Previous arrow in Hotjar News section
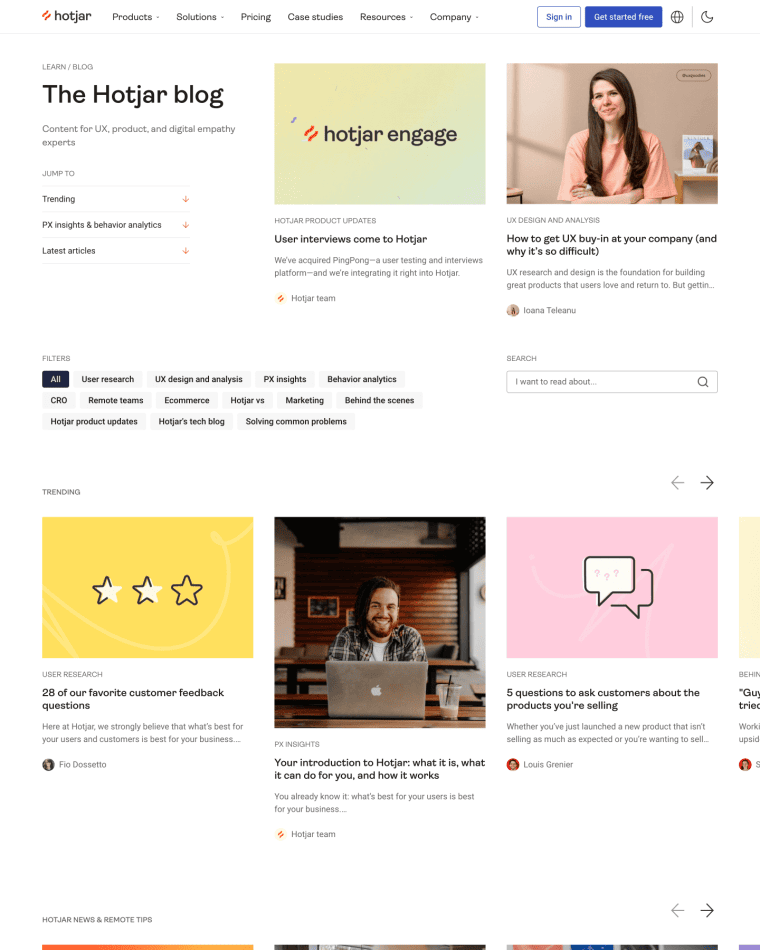Viewport: 760px width, 950px height. tap(678, 910)
